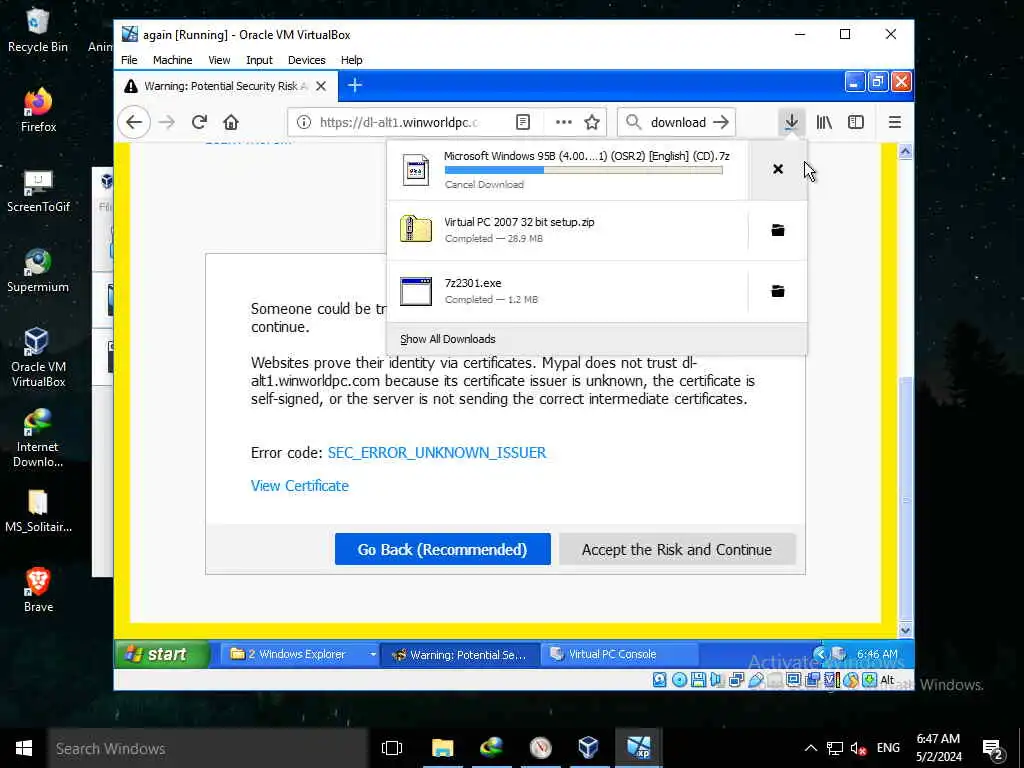Open the View Certificate link
Viewport: 1024px width, 768px height.
click(x=300, y=486)
